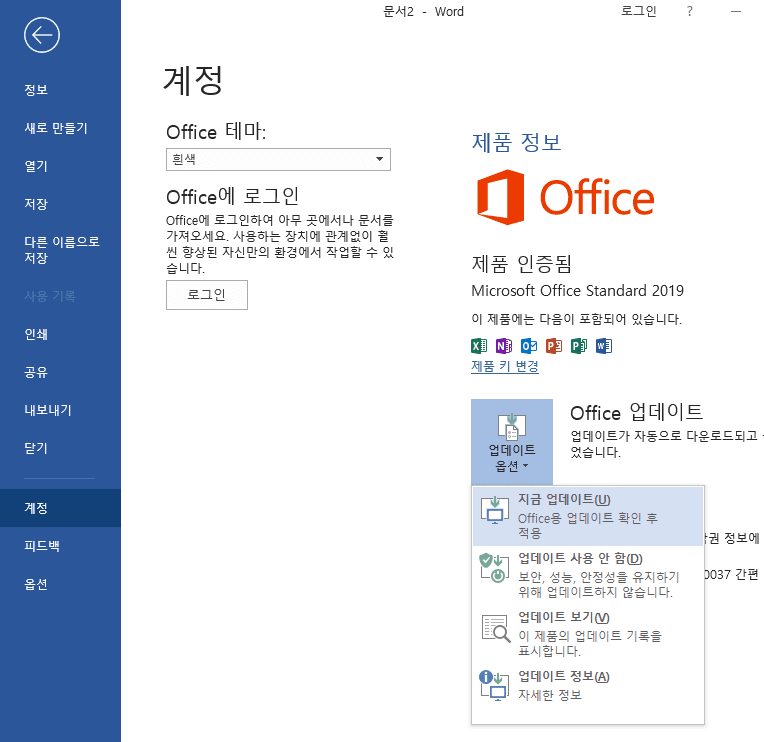Click the Excel app icon
This screenshot has width=764, height=742.
click(479, 346)
